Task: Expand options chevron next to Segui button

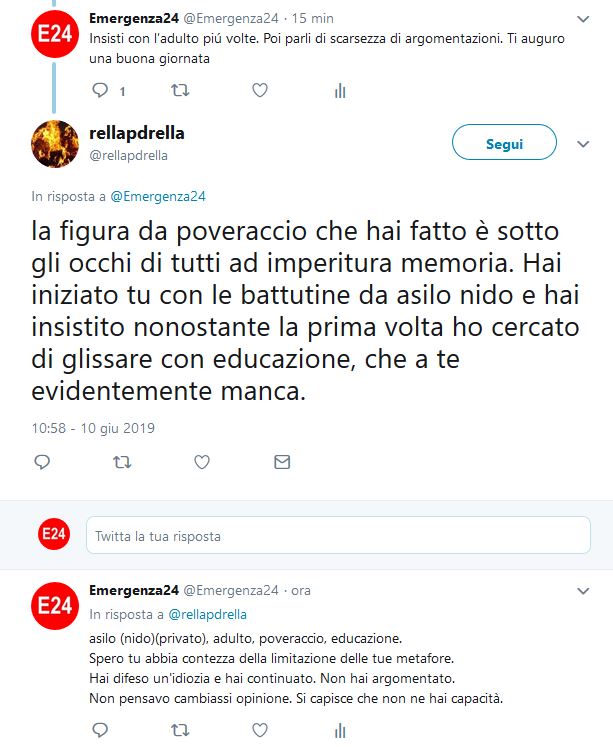Action: (x=583, y=144)
